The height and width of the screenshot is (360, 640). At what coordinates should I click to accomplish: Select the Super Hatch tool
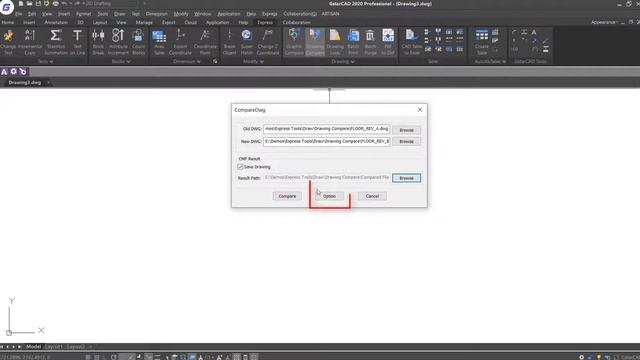point(247,42)
